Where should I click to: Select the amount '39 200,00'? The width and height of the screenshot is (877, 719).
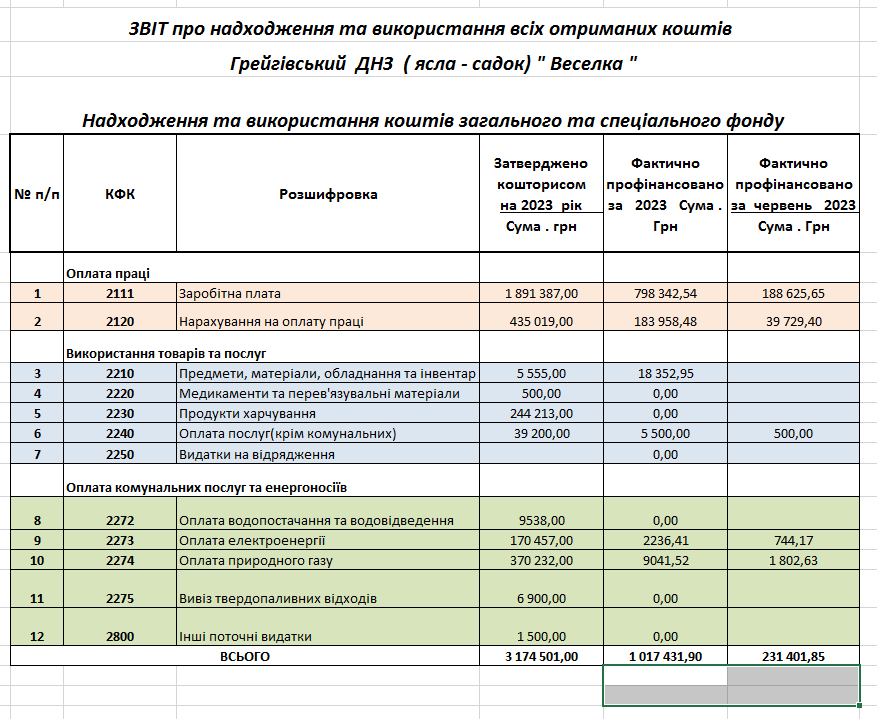[x=541, y=433]
